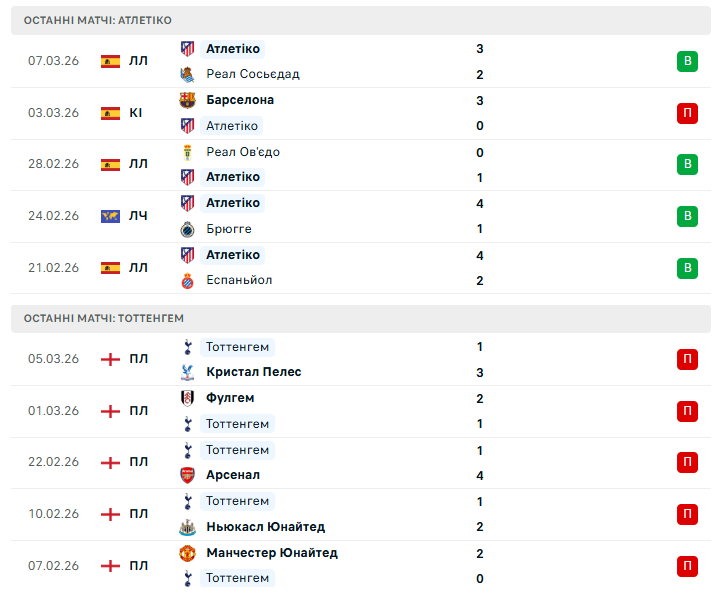Click the green win badge for 07.03.26

pyautogui.click(x=687, y=61)
